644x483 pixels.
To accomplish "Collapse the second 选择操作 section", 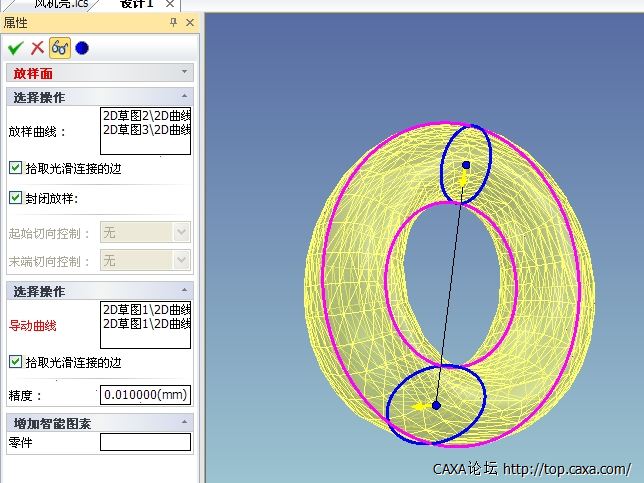I will (184, 290).
